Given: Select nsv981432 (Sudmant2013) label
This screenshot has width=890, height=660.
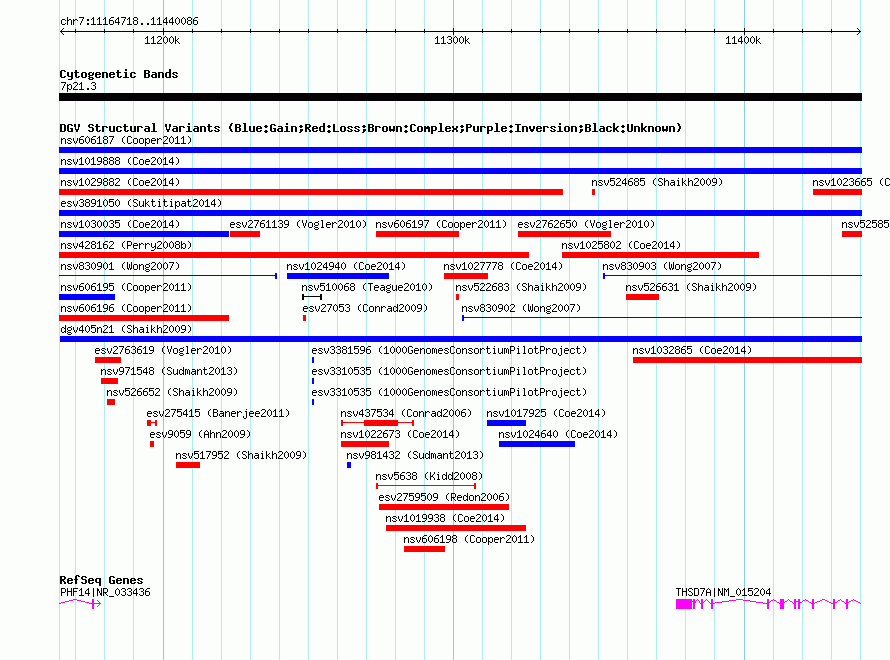Looking at the screenshot, I should (415, 455).
